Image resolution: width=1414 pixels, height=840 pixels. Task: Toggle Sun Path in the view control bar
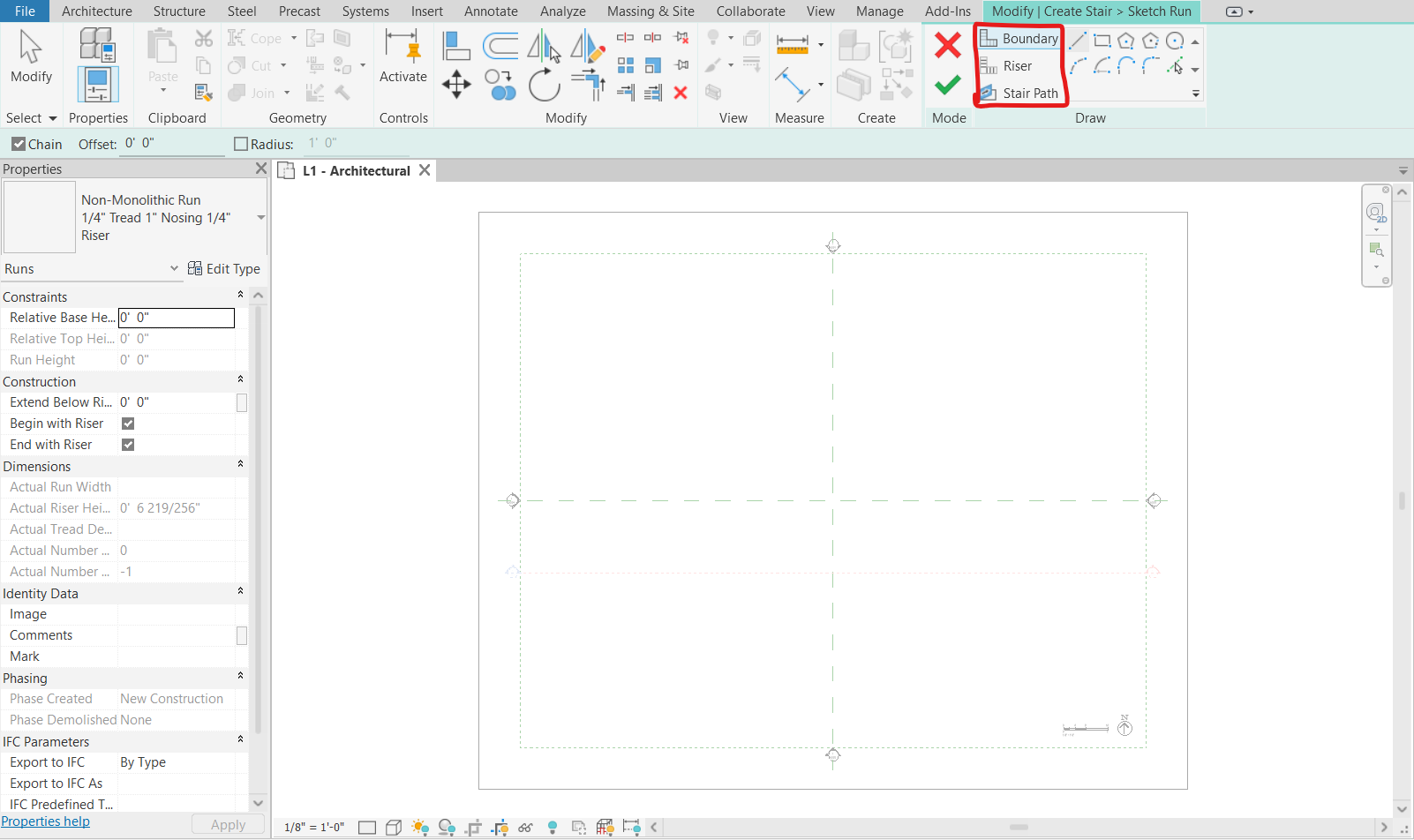(x=421, y=827)
